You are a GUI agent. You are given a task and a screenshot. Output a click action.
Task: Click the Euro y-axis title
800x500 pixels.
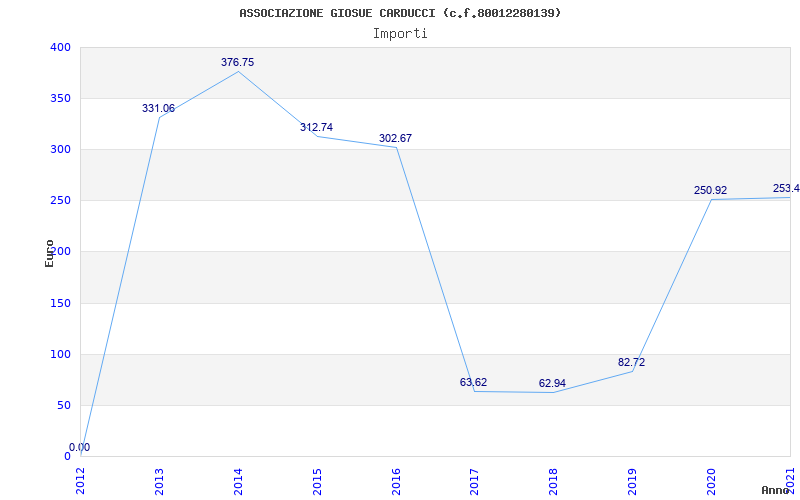(x=49, y=254)
